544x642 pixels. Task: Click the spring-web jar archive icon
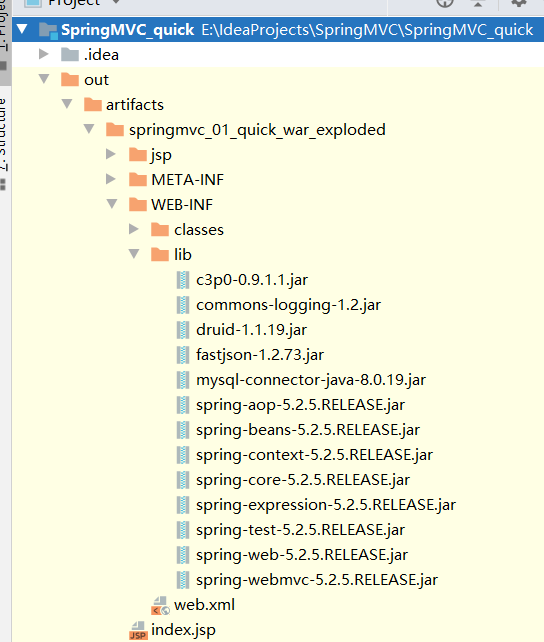[x=183, y=555]
